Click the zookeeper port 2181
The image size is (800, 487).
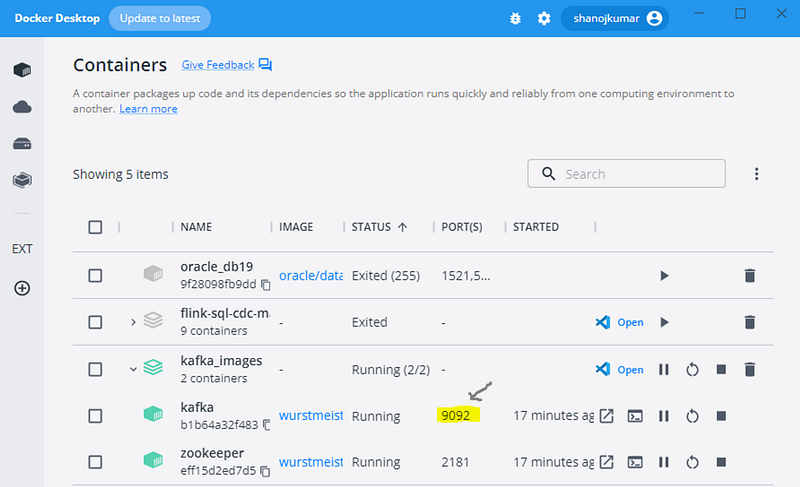[455, 462]
